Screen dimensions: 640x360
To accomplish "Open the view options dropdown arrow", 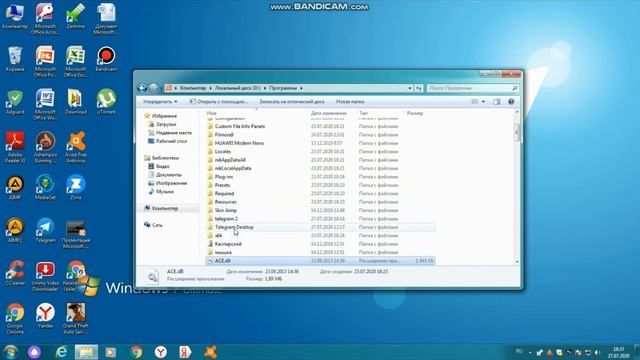I will [x=483, y=102].
